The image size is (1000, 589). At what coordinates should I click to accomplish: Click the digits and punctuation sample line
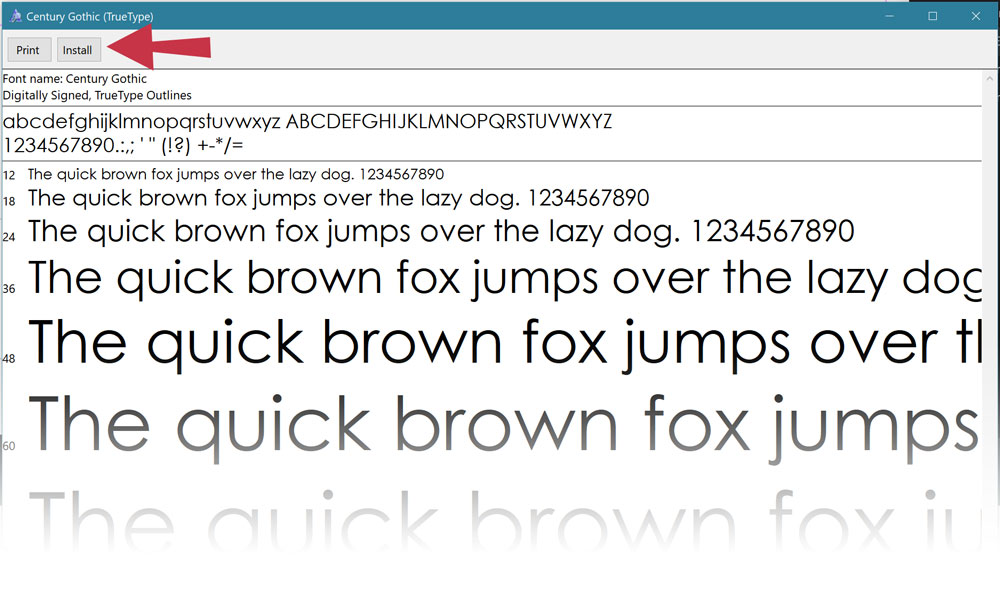point(123,145)
